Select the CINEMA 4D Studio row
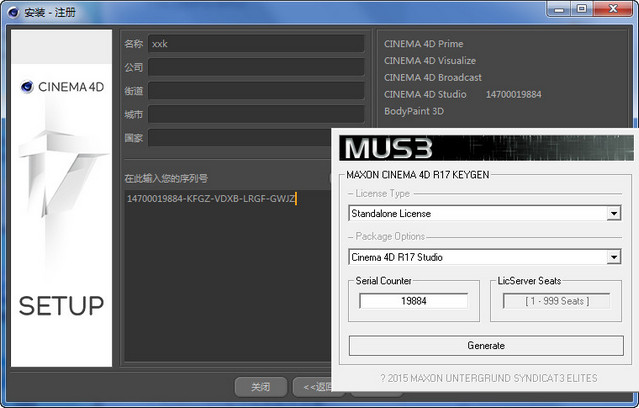This screenshot has width=639, height=408. [463, 94]
